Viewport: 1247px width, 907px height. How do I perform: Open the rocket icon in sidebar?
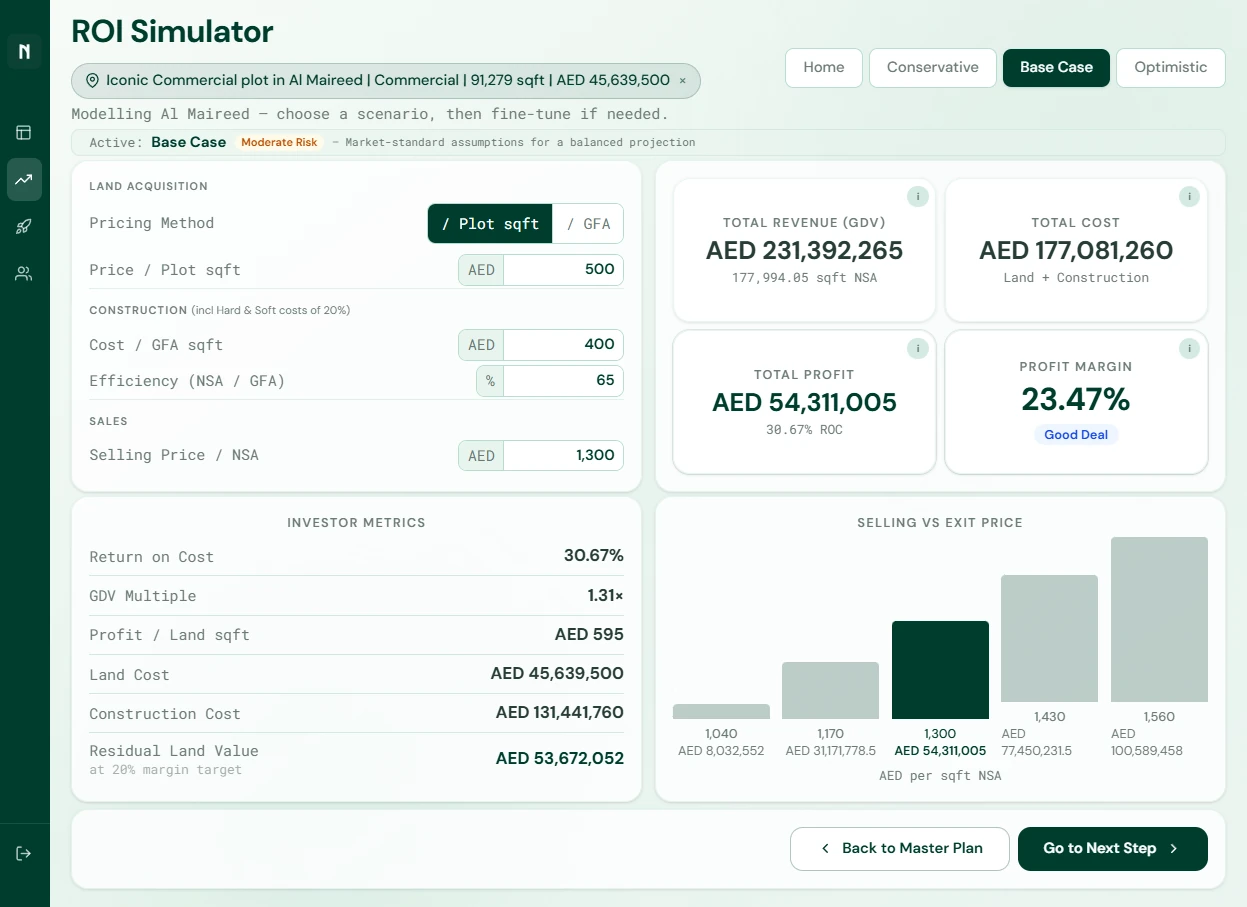tap(24, 226)
